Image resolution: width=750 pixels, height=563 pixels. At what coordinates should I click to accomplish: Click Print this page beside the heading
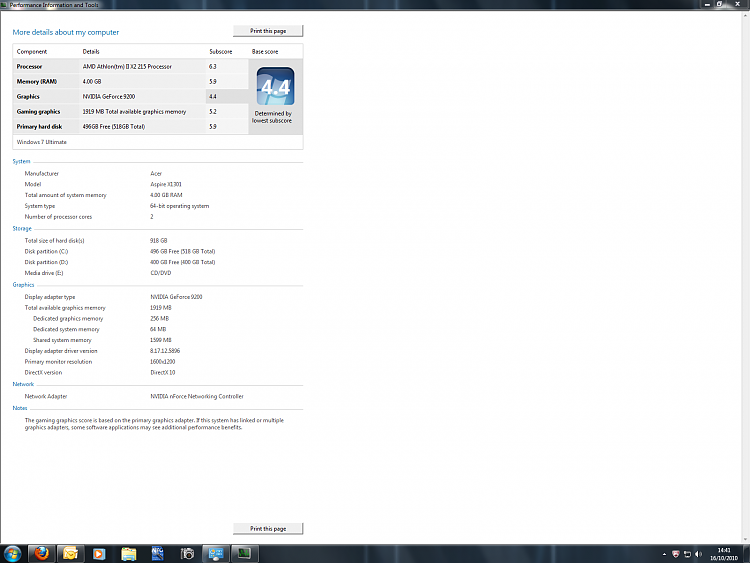point(268,31)
